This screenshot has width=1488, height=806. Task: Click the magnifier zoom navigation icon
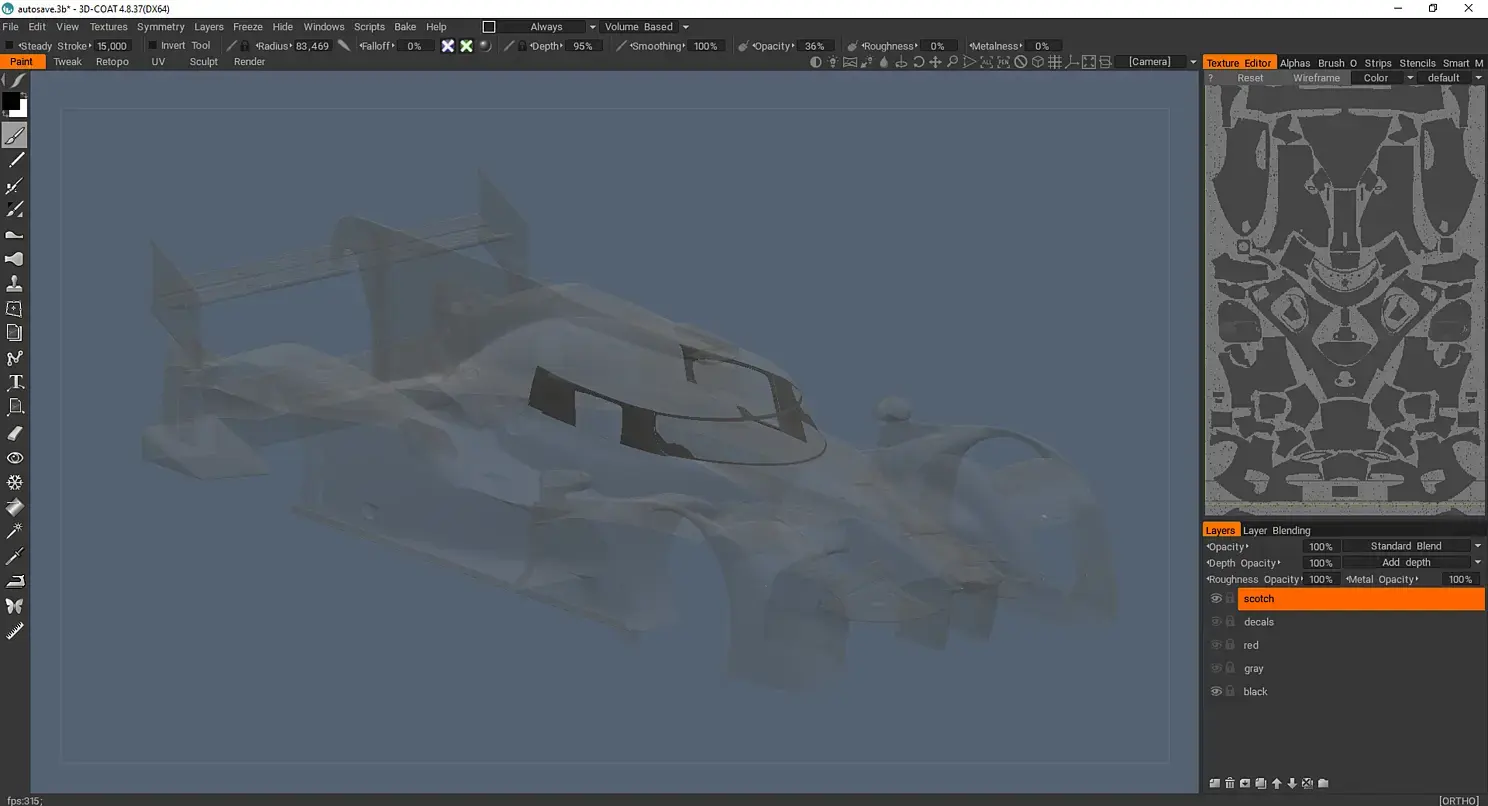[x=952, y=62]
